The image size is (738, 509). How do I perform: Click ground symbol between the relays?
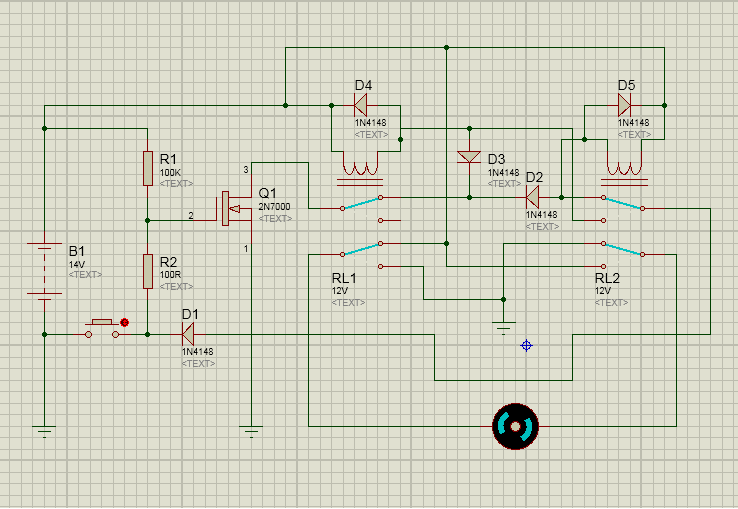(x=504, y=328)
